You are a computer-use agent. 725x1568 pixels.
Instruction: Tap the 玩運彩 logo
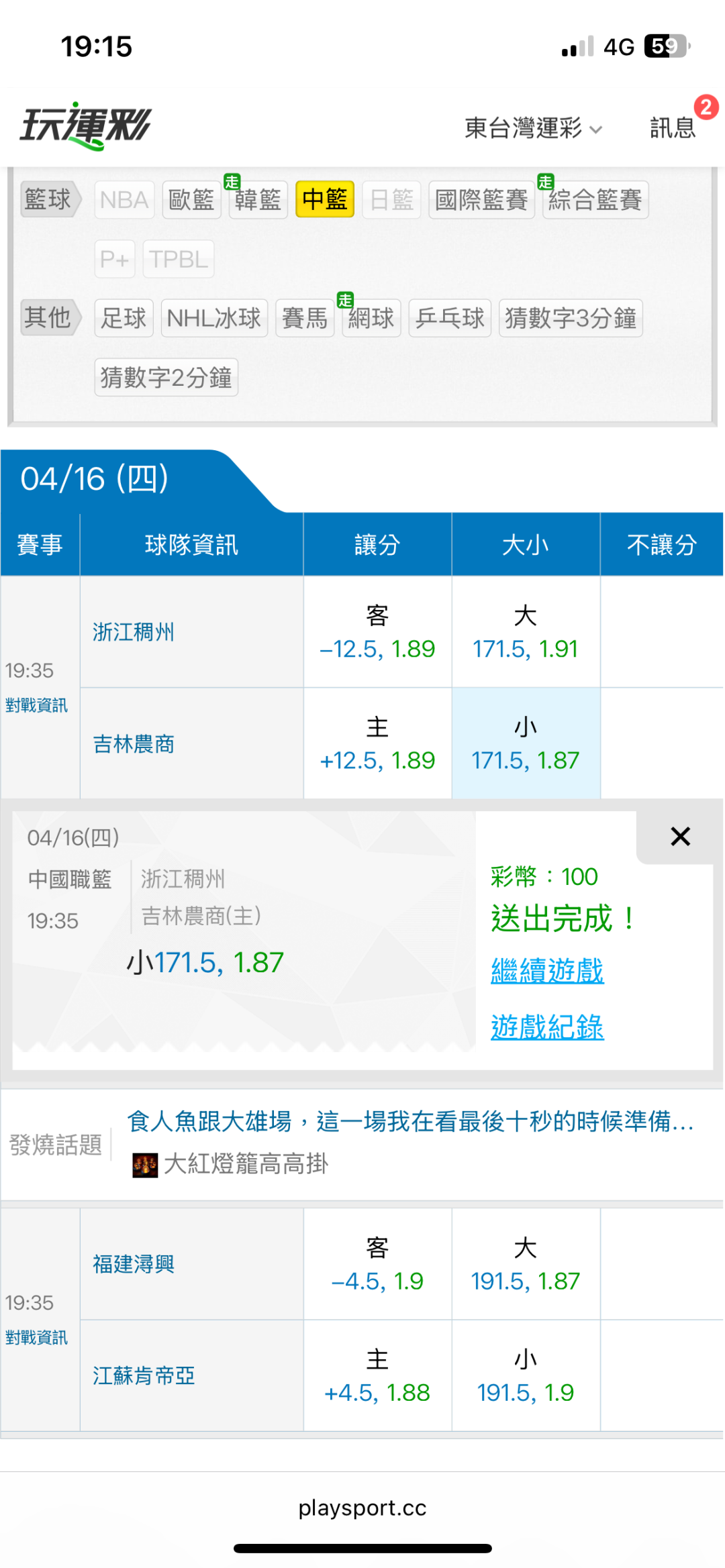pyautogui.click(x=85, y=125)
